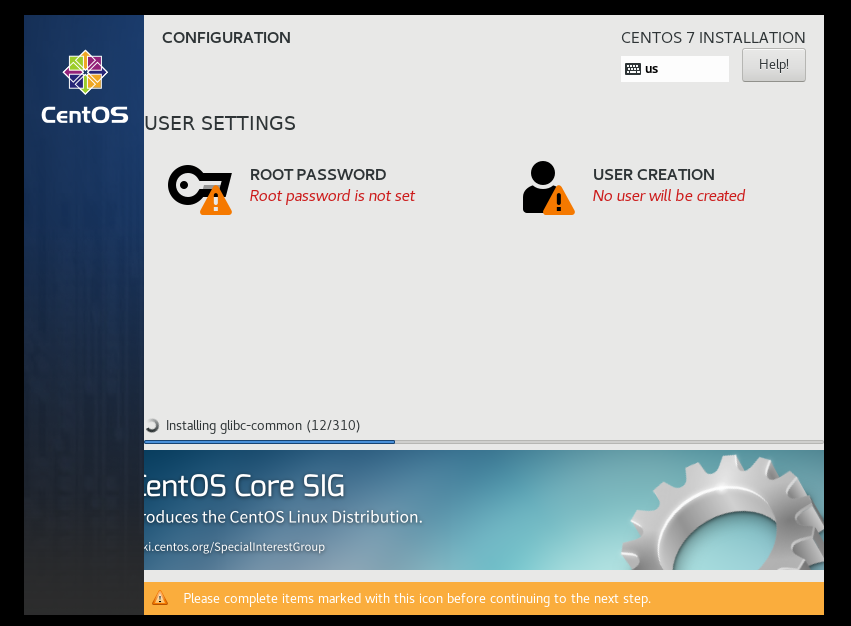Click the Help! button
Screen dimensions: 851x626
pyautogui.click(x=773, y=65)
